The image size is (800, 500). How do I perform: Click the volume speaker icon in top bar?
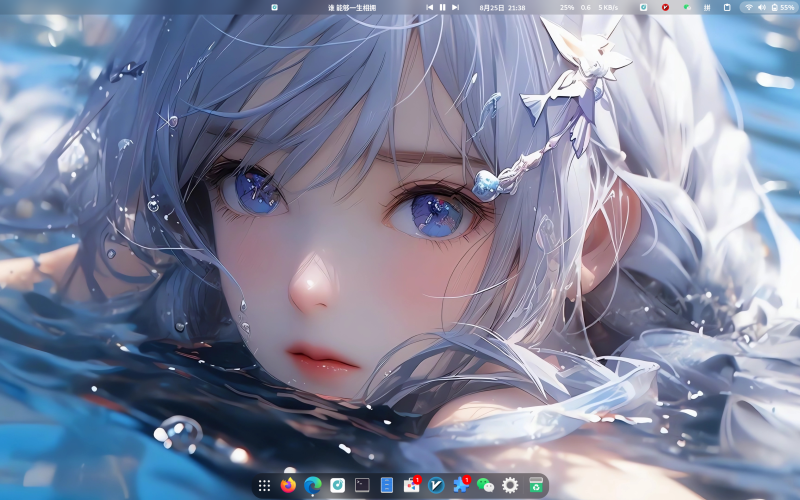[x=761, y=7]
